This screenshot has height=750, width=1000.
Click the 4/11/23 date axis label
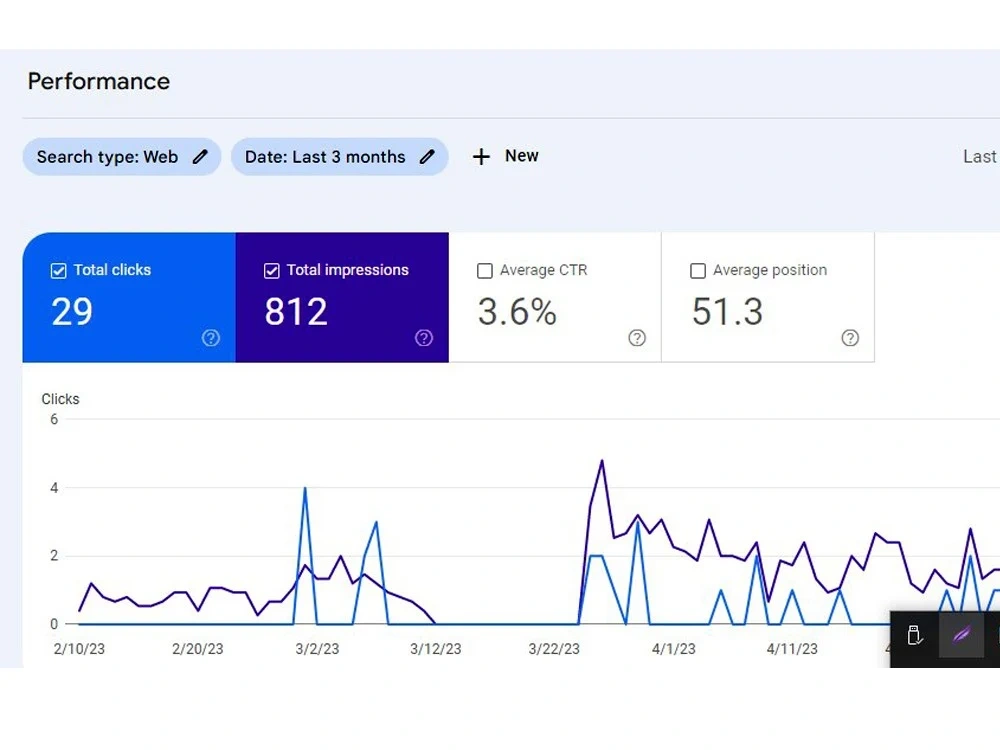point(792,649)
